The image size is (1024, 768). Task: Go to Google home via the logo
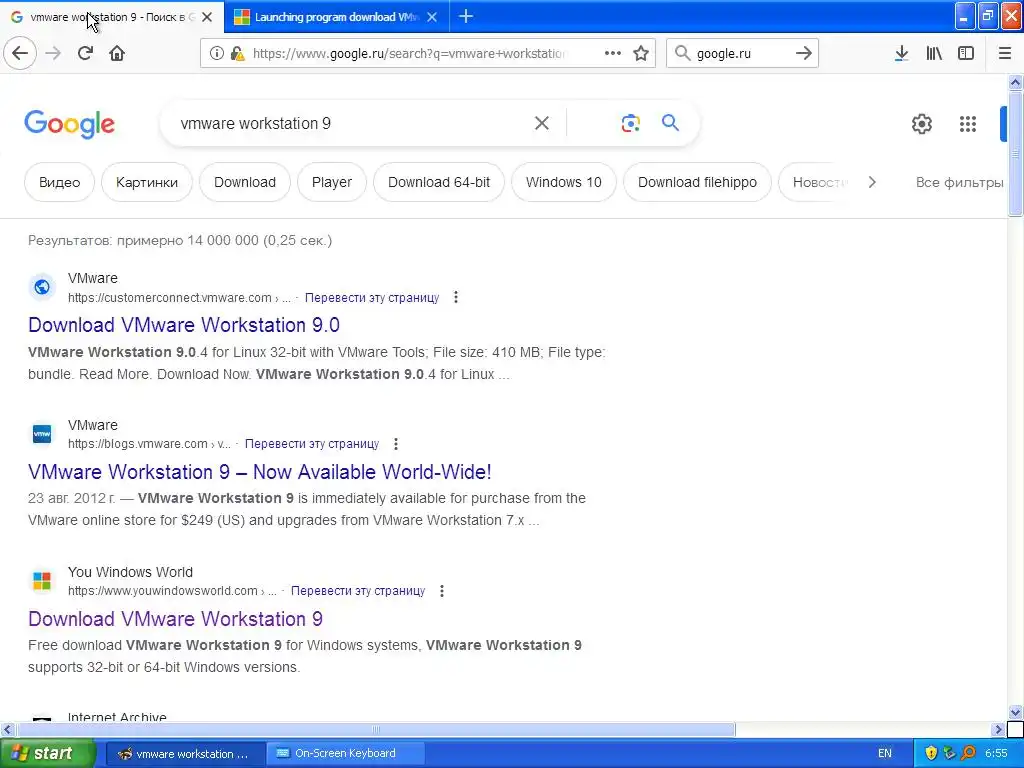coord(69,123)
